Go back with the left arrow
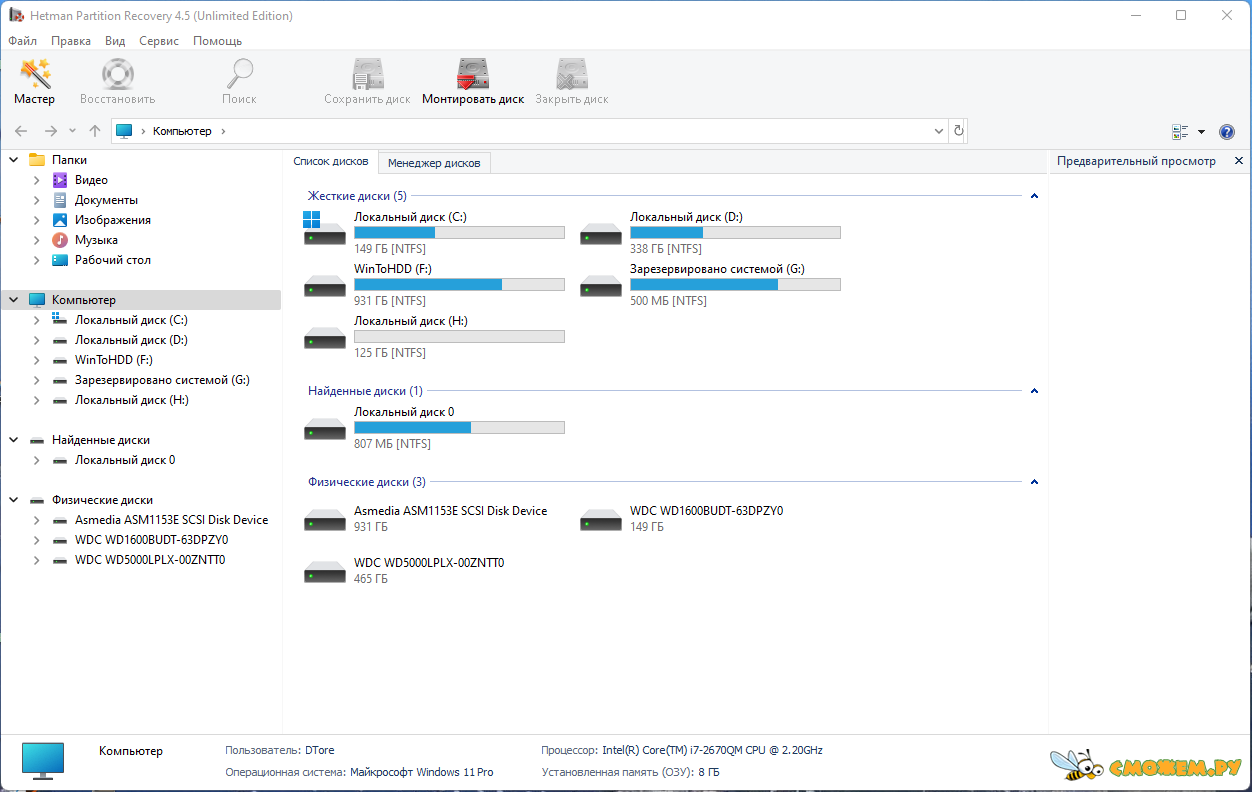Image resolution: width=1252 pixels, height=792 pixels. click(21, 131)
